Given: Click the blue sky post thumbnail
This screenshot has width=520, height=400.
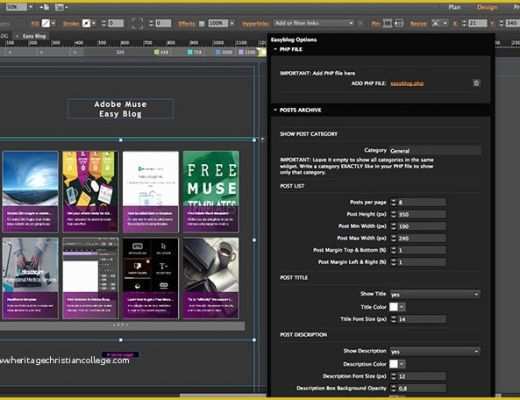Looking at the screenshot, I should (30, 178).
